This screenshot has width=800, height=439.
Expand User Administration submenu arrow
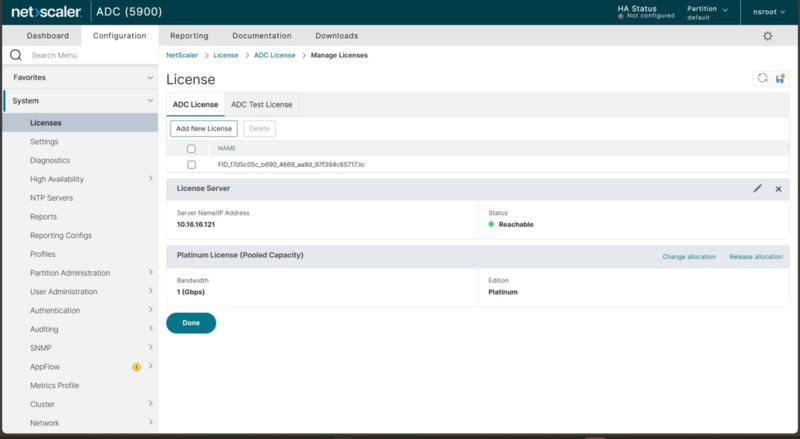click(x=151, y=291)
